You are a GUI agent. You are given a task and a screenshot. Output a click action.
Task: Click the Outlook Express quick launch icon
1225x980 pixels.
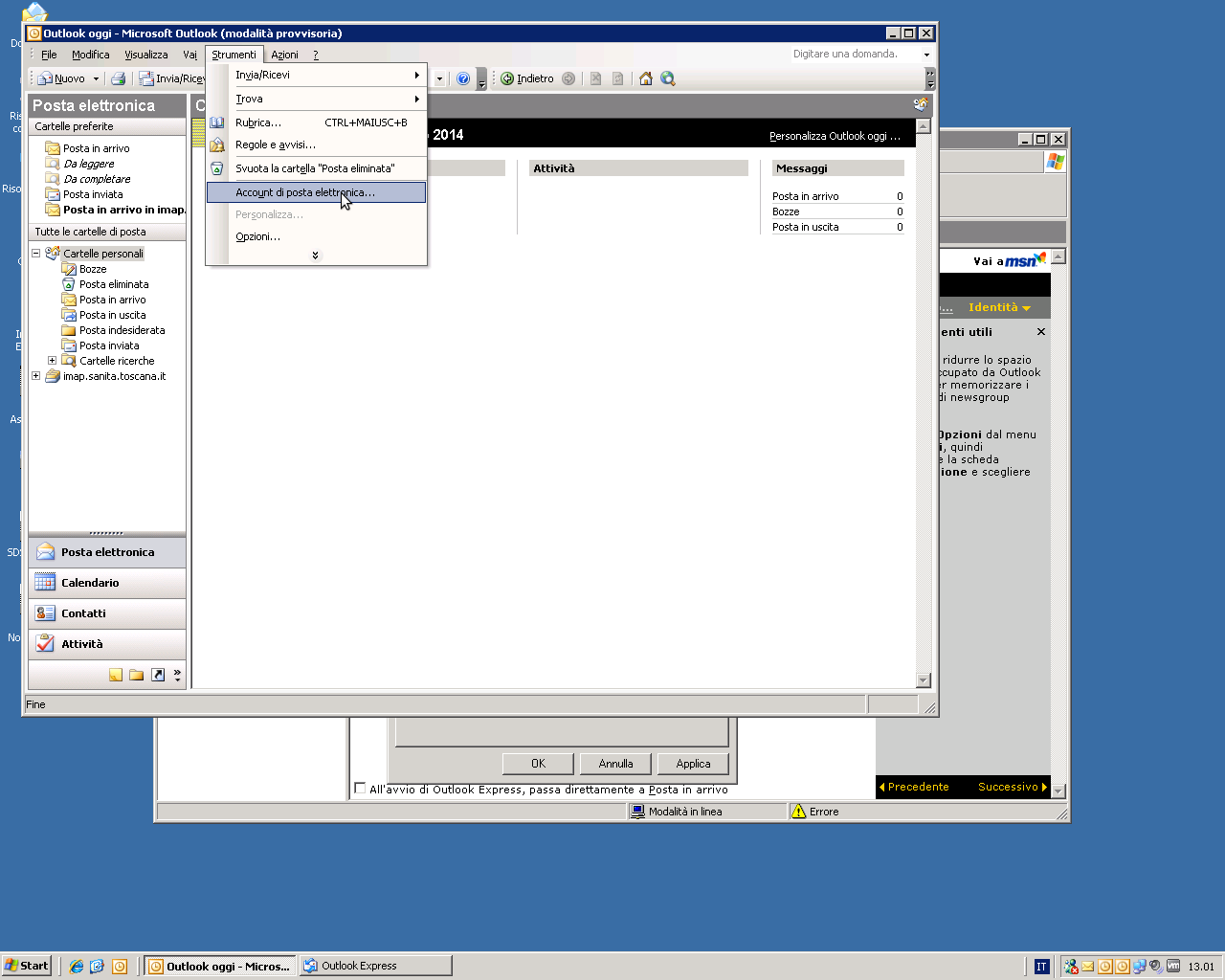click(x=98, y=966)
